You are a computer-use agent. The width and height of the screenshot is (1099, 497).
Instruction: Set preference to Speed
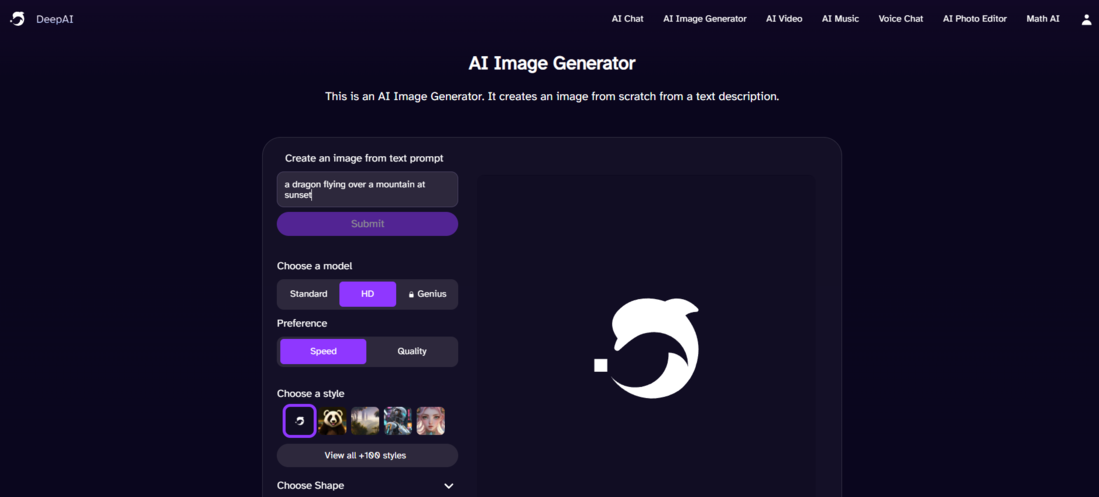coord(323,351)
